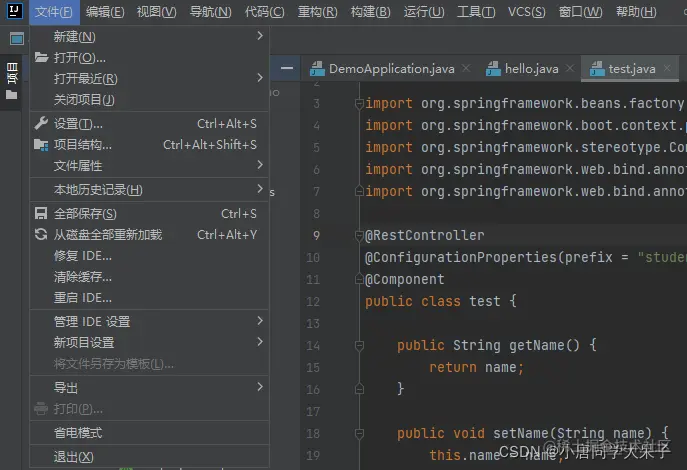
Task: Open the 项目 tool window sidebar button
Action: coord(12,81)
